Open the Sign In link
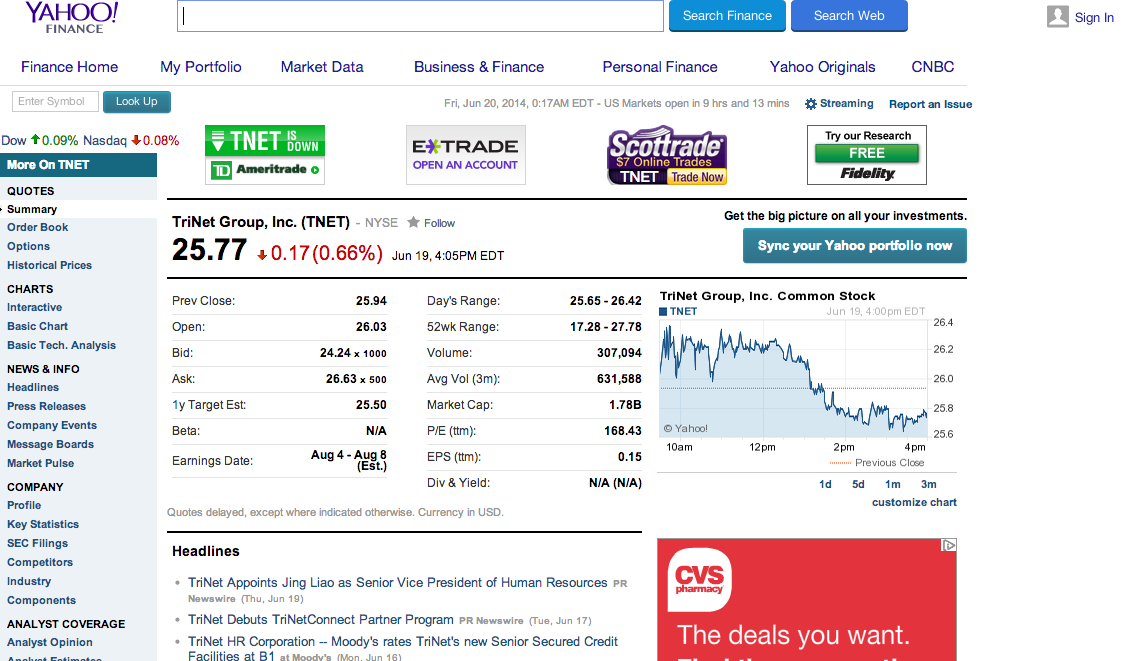This screenshot has width=1129, height=661. (x=1094, y=17)
